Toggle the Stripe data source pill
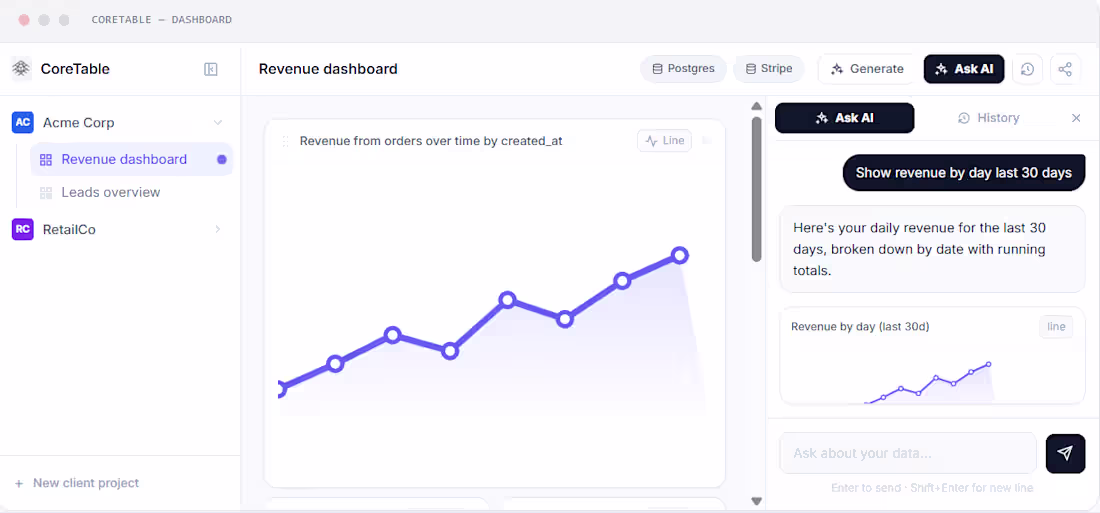Image resolution: width=1100 pixels, height=513 pixels. point(768,69)
